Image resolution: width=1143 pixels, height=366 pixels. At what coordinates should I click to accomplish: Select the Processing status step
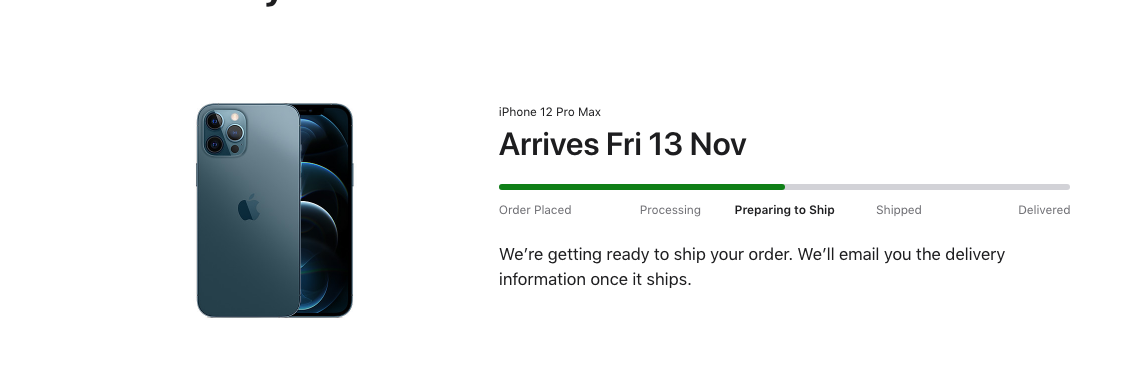tap(670, 210)
